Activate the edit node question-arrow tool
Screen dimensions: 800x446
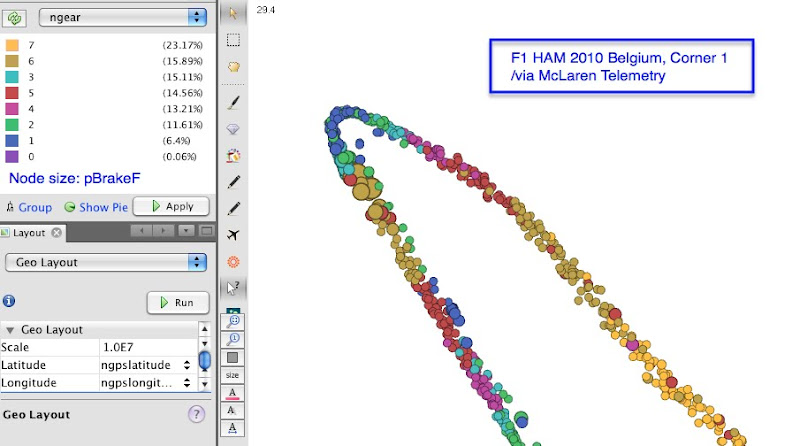pyautogui.click(x=233, y=288)
